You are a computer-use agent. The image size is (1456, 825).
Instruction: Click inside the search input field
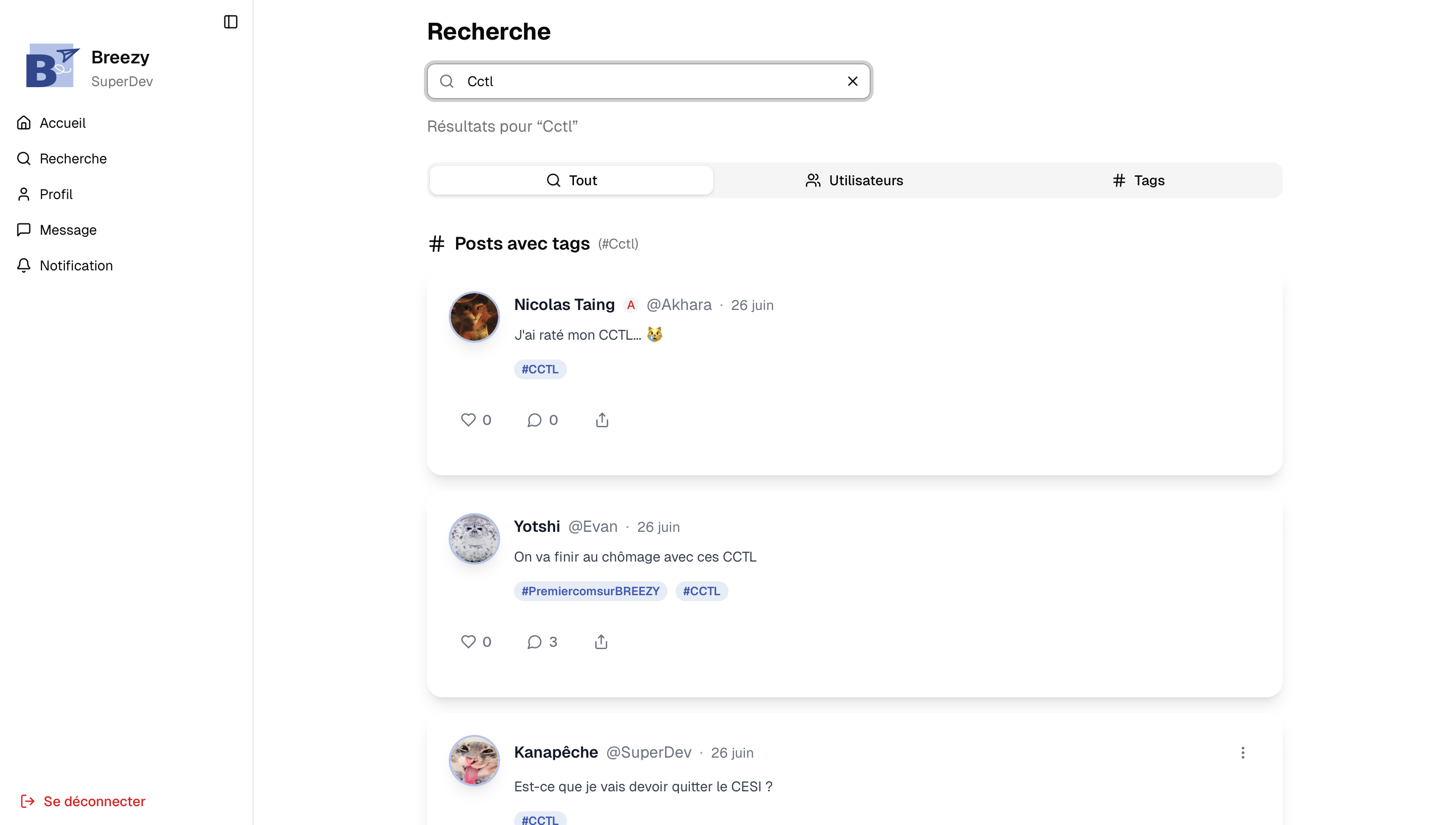coord(646,81)
